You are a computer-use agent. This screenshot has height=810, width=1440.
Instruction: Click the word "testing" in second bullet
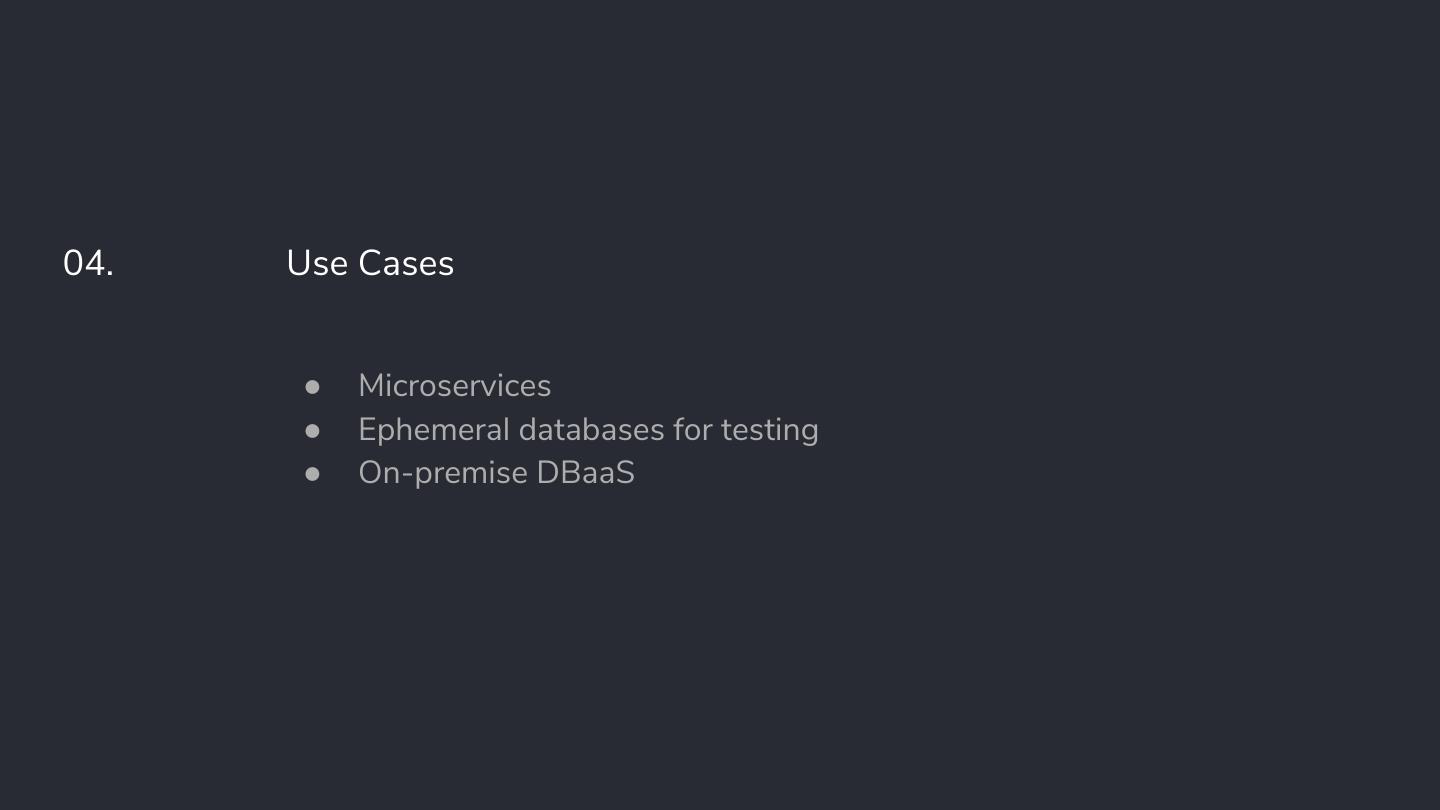point(769,430)
